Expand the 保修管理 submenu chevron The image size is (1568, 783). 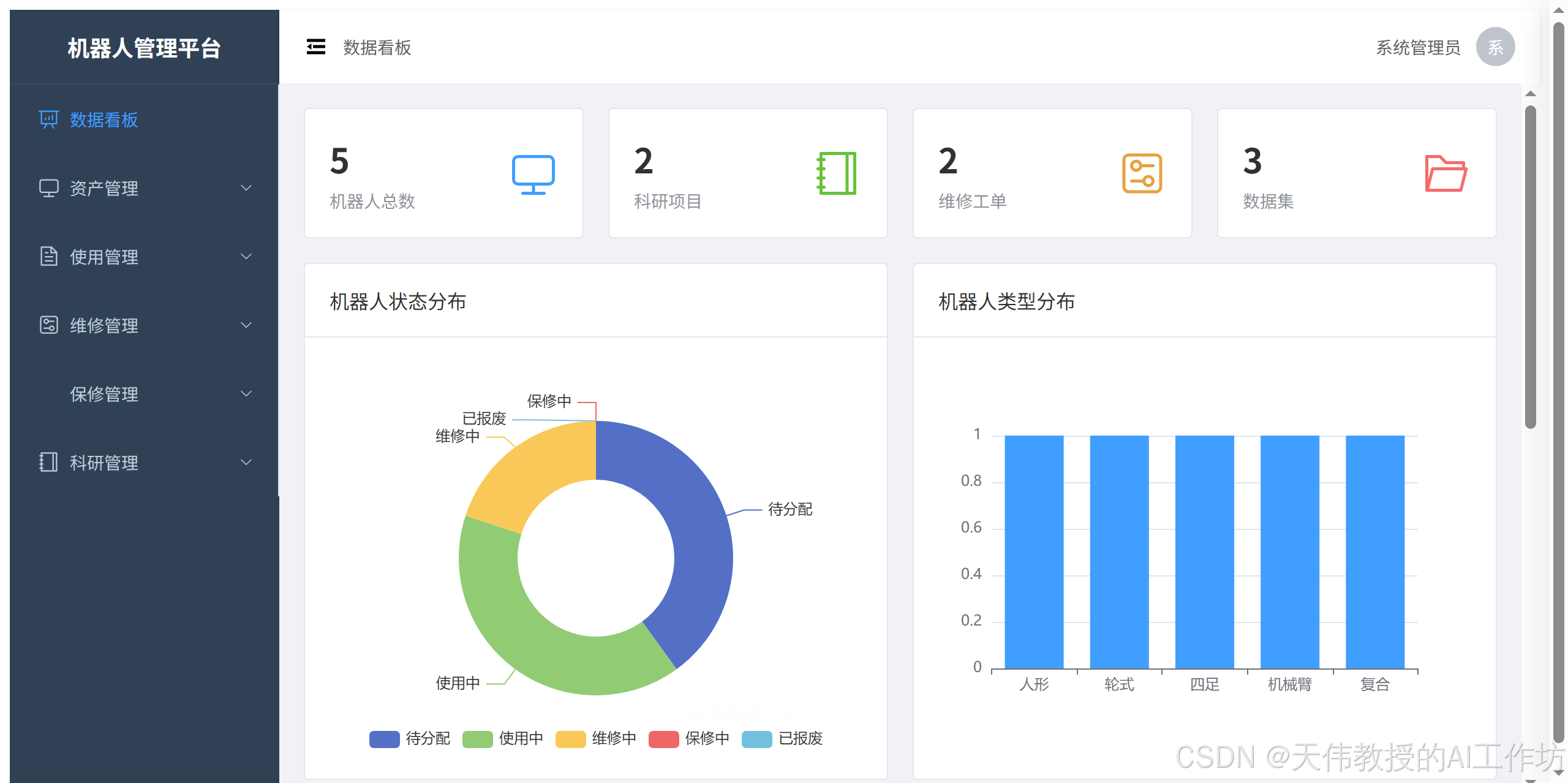coord(246,394)
